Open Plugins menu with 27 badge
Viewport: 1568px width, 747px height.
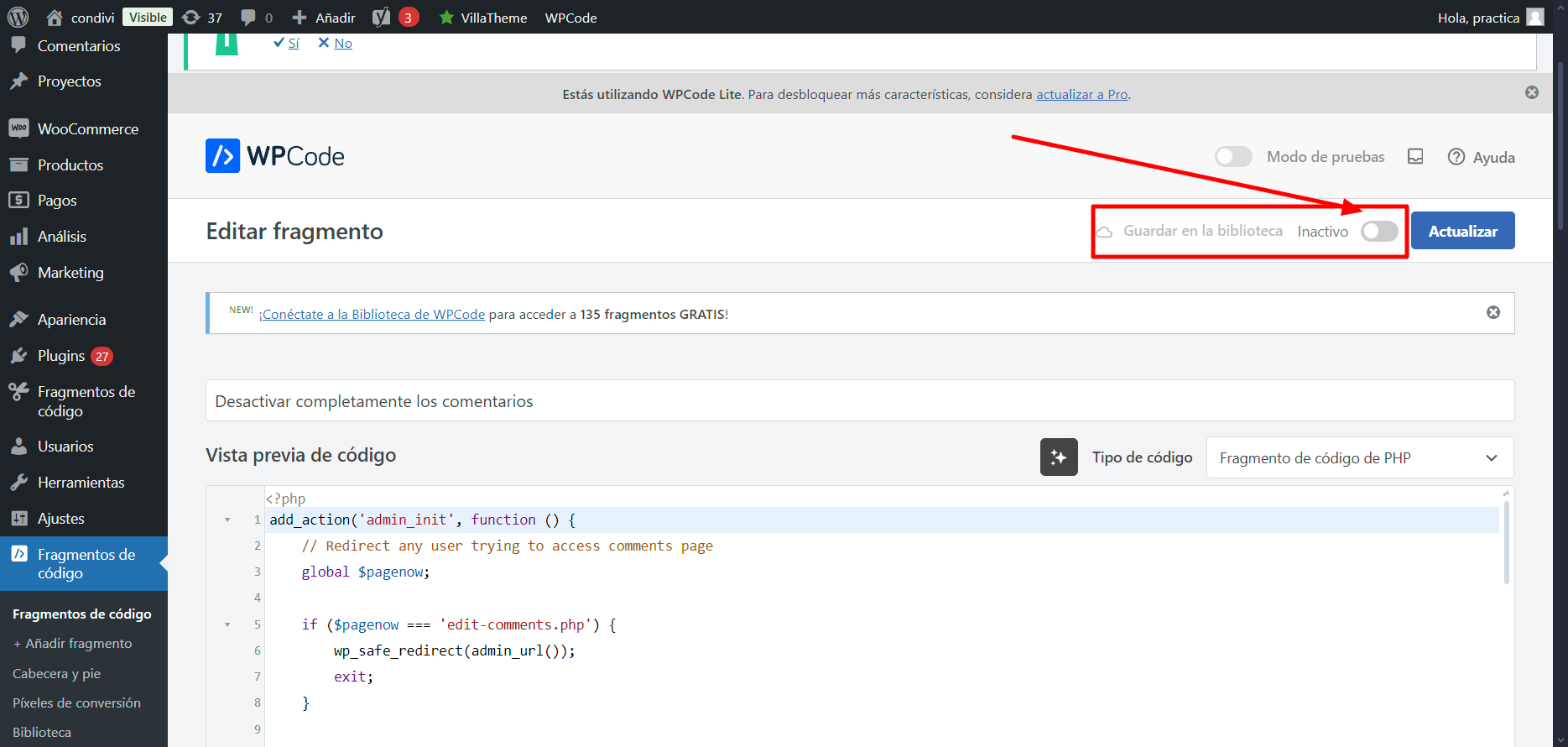[75, 356]
